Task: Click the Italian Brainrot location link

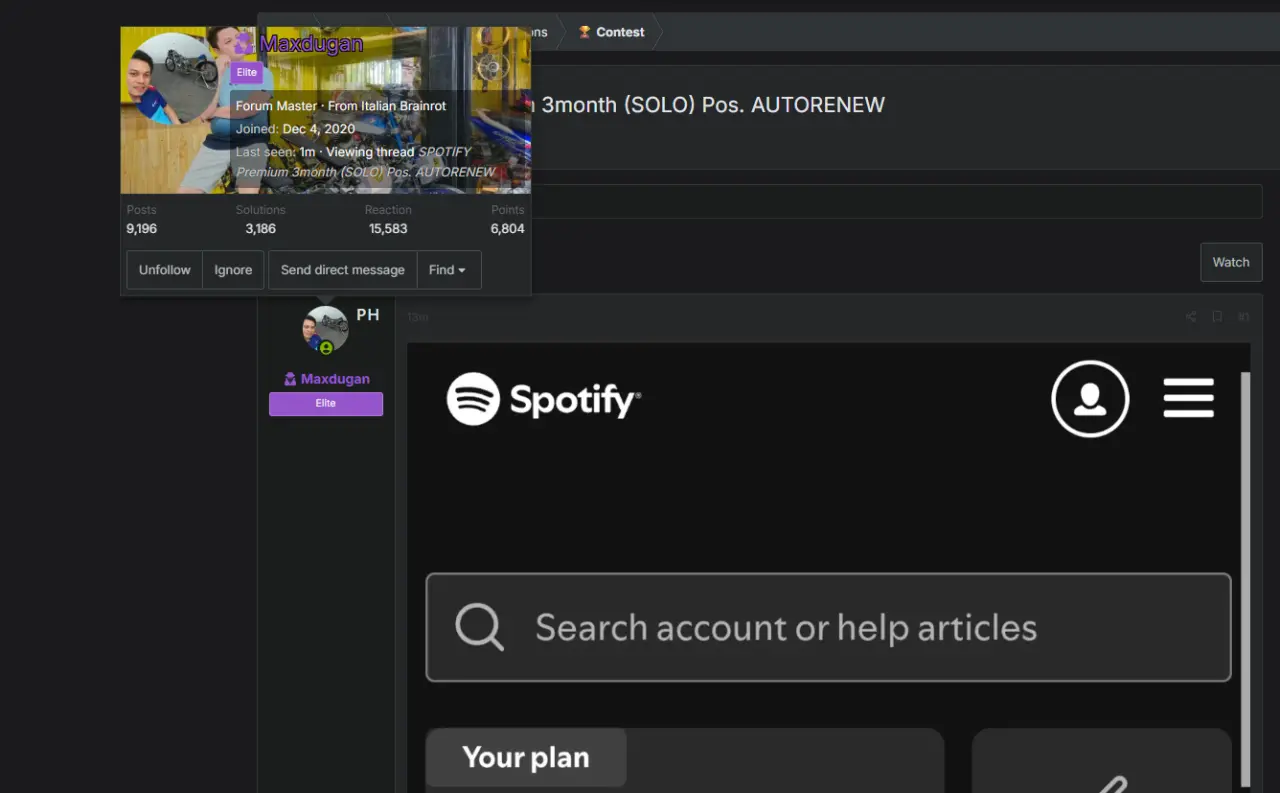Action: 403,106
